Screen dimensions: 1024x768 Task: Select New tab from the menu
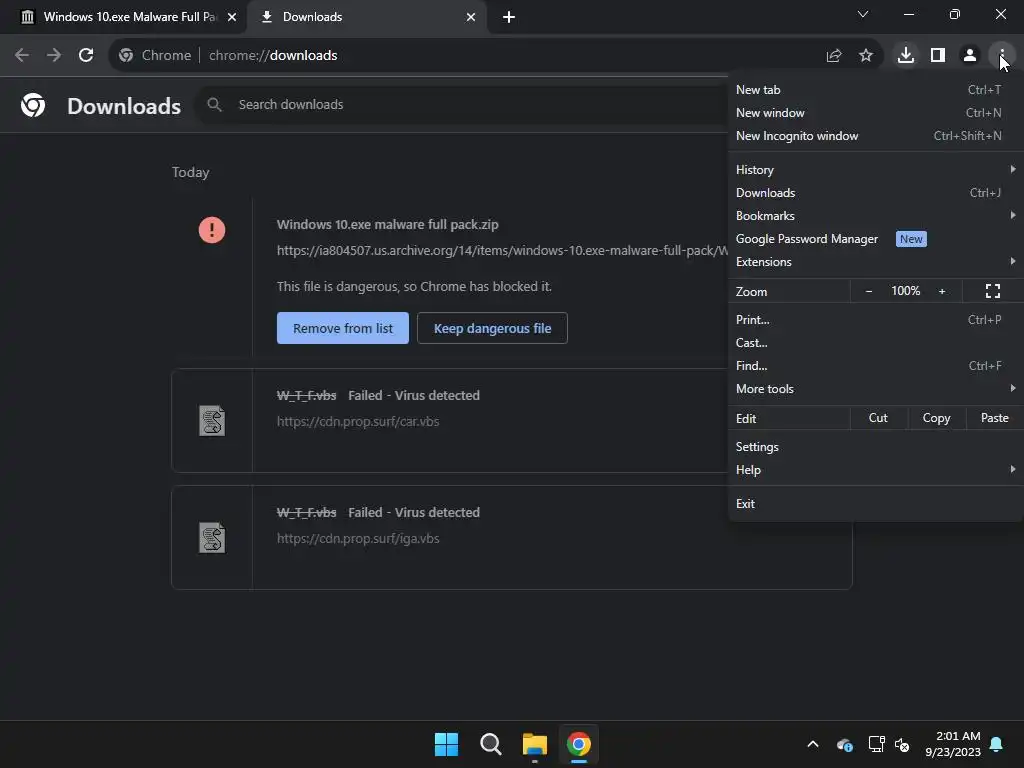(x=876, y=89)
